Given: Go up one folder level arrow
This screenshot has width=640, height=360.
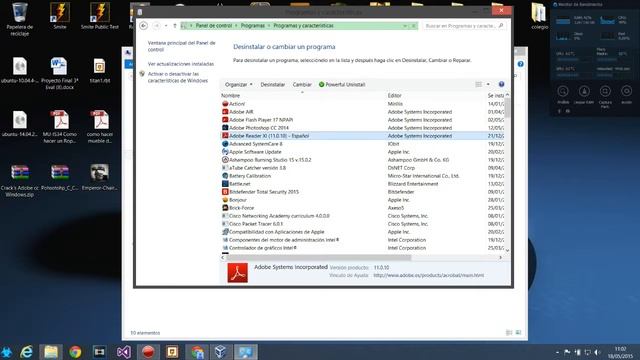Looking at the screenshot, I should click(x=175, y=26).
